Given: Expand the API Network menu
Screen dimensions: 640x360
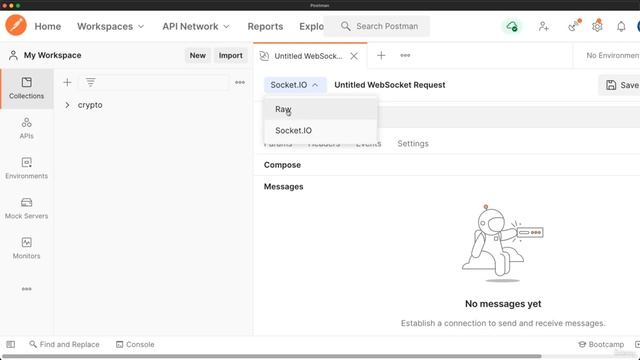Looking at the screenshot, I should [x=196, y=26].
